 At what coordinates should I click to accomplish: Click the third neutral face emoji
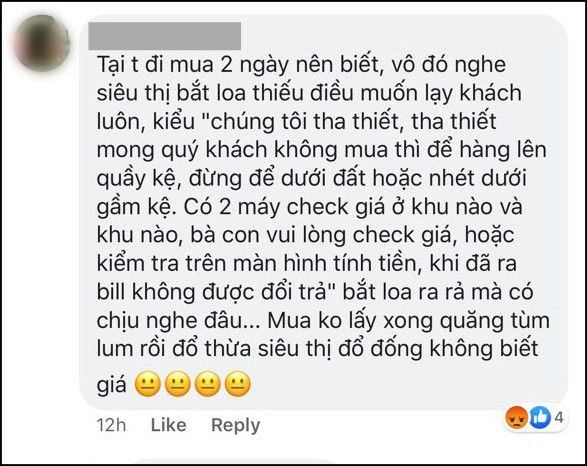(x=208, y=384)
